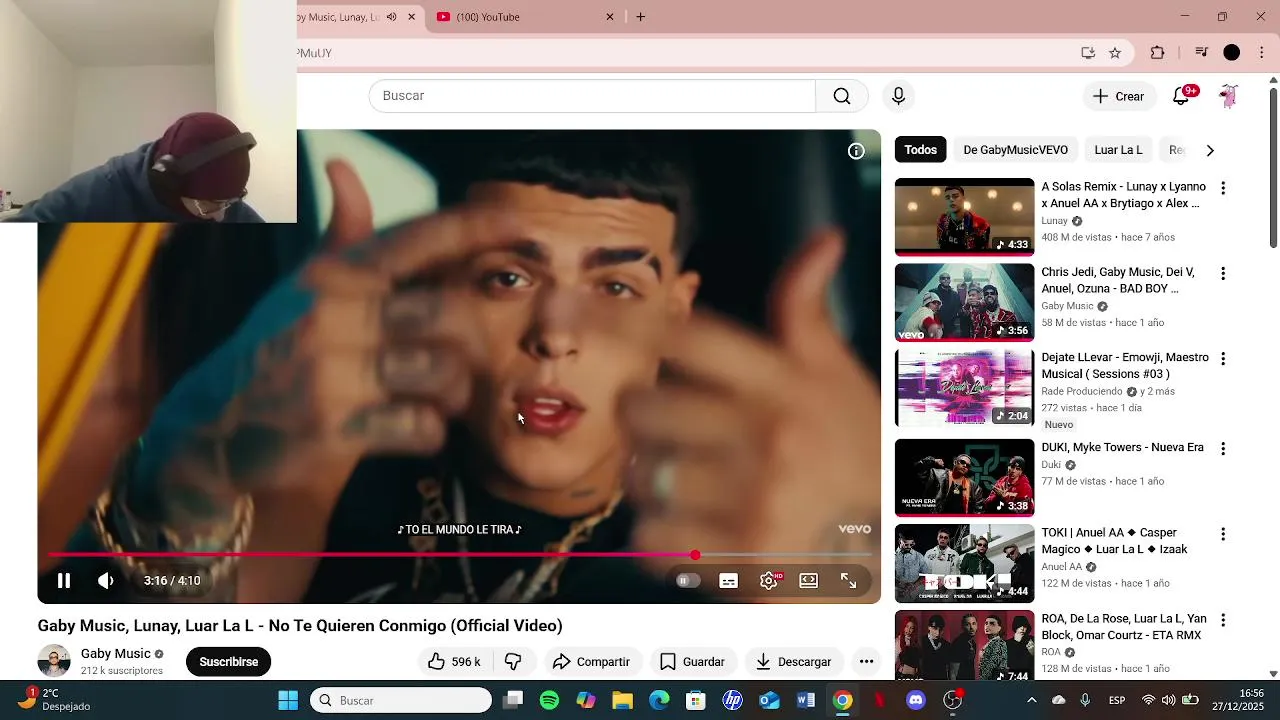Toggle the autoplay switch in player
This screenshot has width=1280, height=720.
pyautogui.click(x=687, y=581)
